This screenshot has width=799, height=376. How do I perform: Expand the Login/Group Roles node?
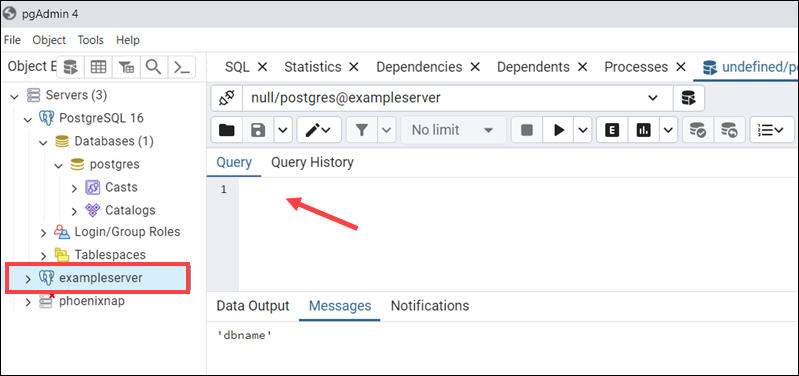click(44, 233)
